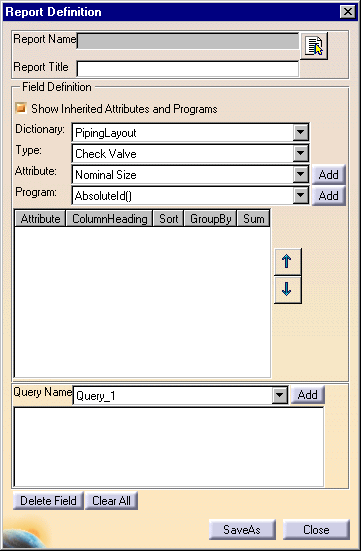Open the Attribute dropdown arrow
Image resolution: width=361 pixels, height=551 pixels.
[301, 174]
